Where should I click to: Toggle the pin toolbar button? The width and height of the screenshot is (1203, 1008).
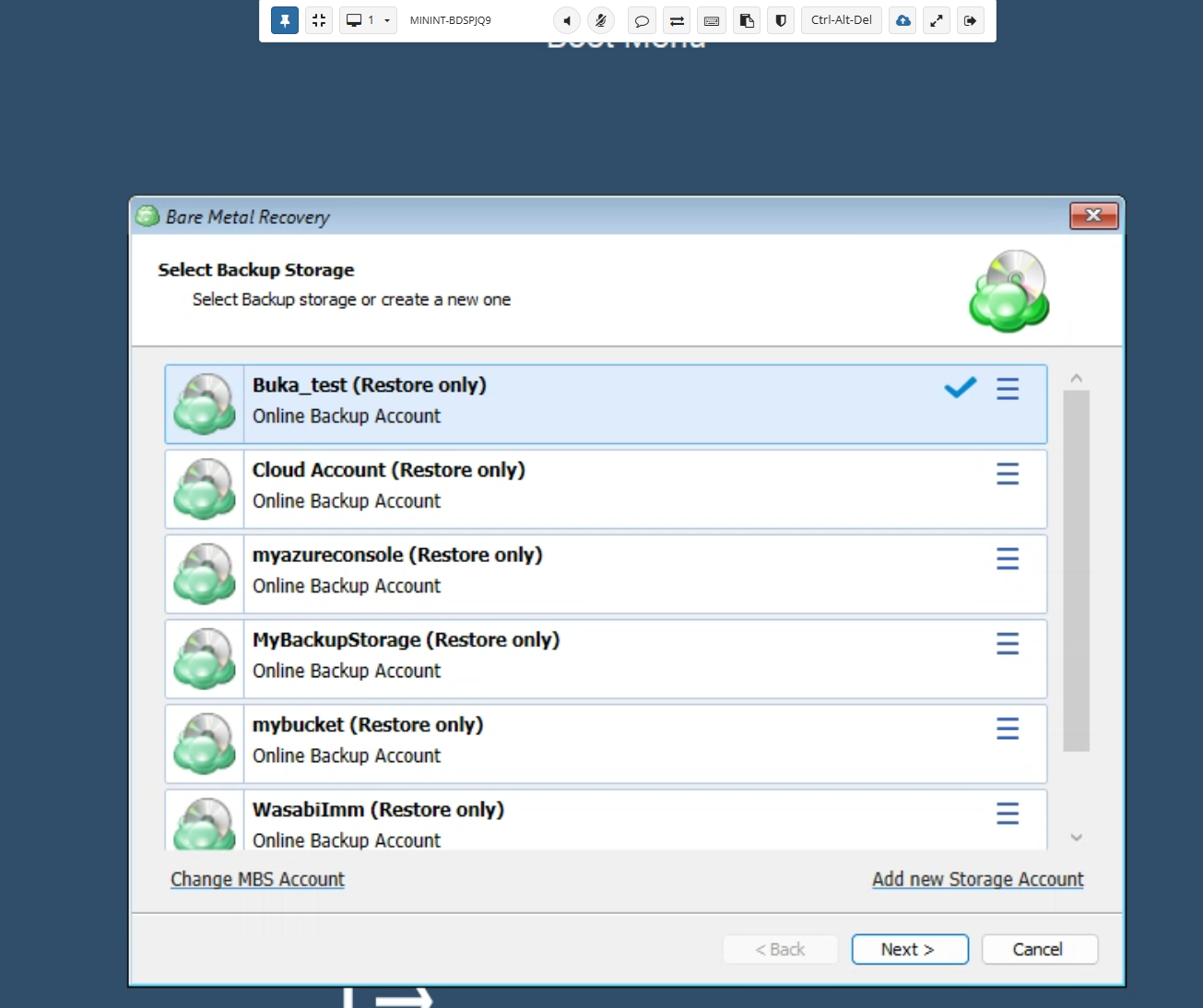click(x=285, y=20)
